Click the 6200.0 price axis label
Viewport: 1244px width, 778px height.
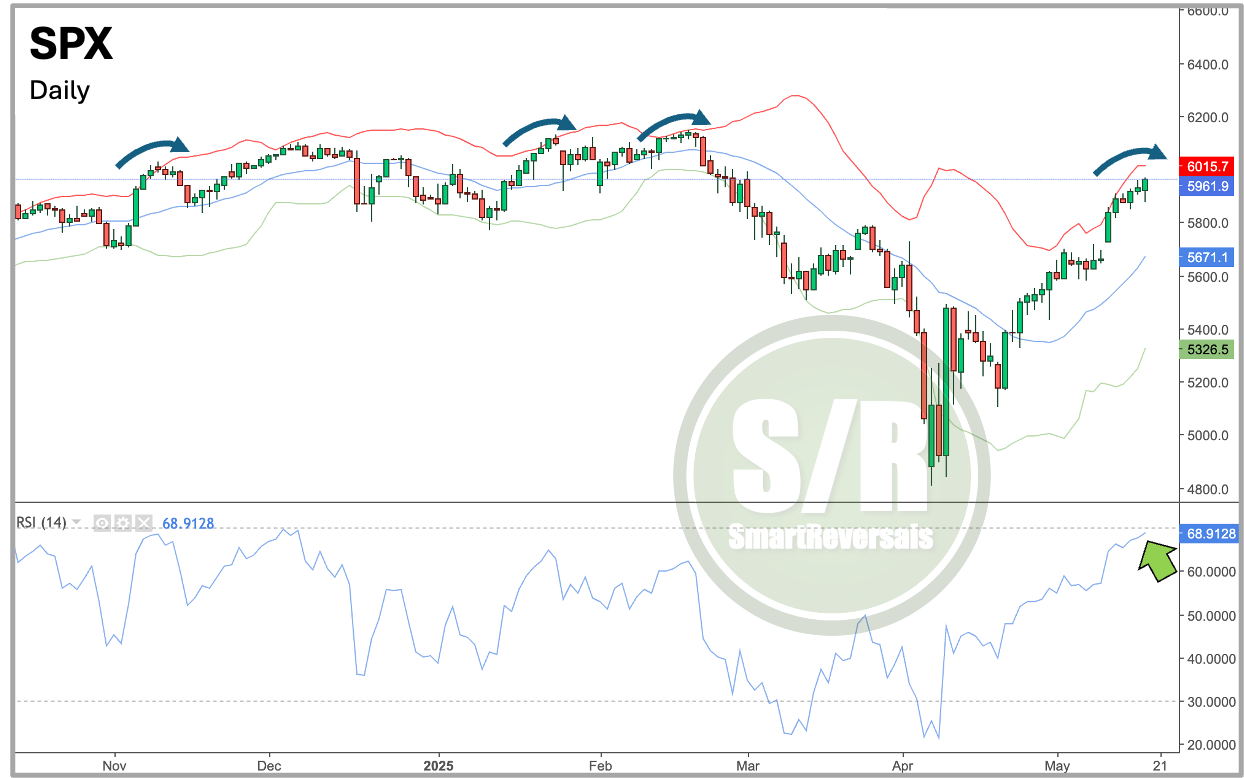point(1208,118)
